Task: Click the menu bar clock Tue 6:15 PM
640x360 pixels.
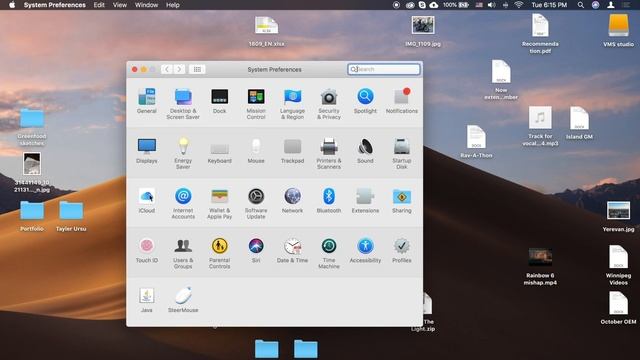Action: click(549, 5)
